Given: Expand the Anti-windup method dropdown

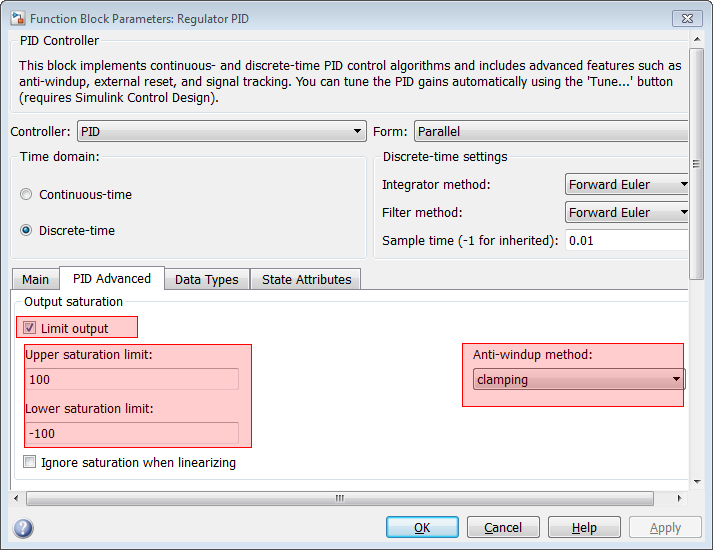Looking at the screenshot, I should click(x=578, y=379).
